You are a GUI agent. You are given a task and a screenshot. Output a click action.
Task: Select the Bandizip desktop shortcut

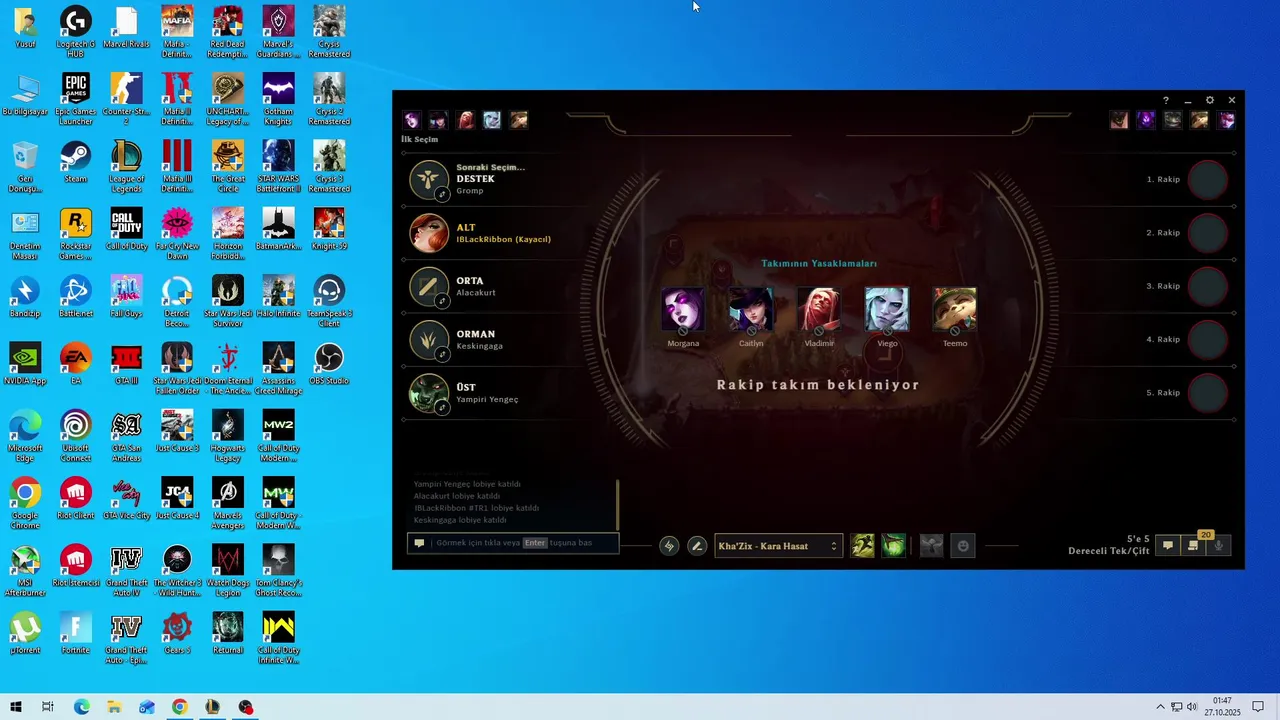tap(25, 297)
